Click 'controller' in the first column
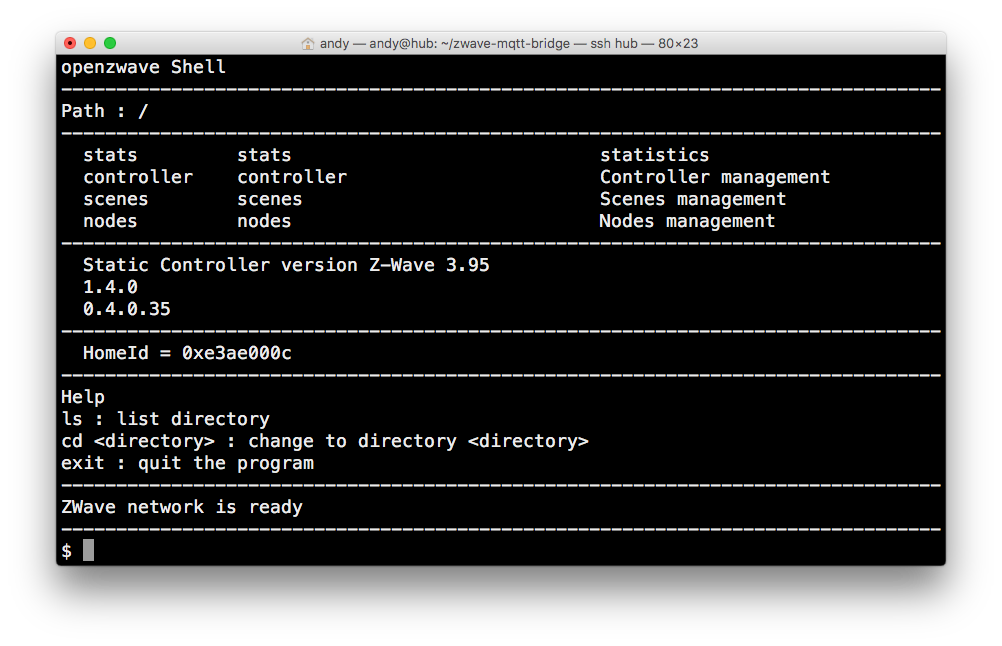Image resolution: width=1002 pixels, height=646 pixels. 138,177
